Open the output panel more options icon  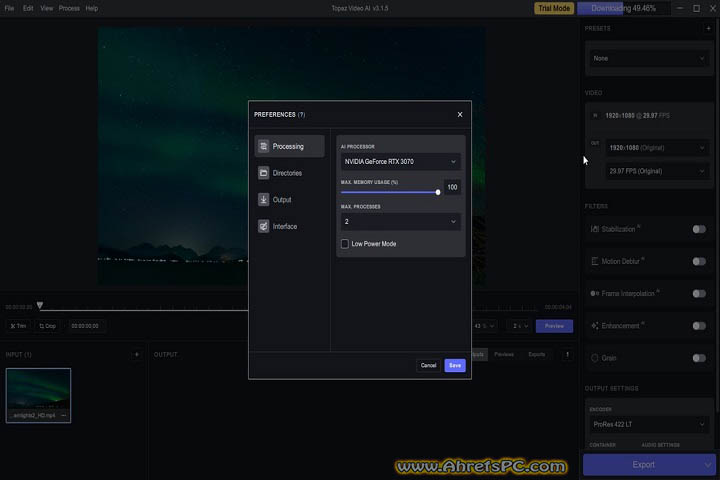point(567,354)
